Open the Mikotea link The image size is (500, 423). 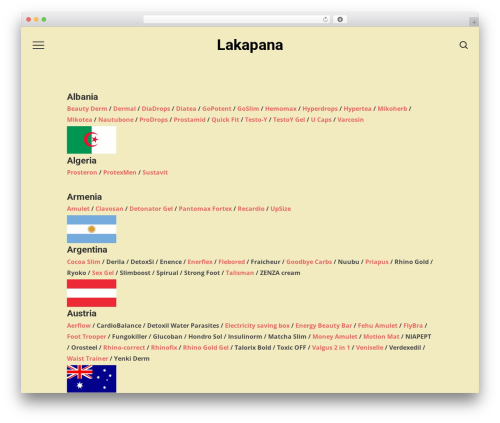click(79, 120)
